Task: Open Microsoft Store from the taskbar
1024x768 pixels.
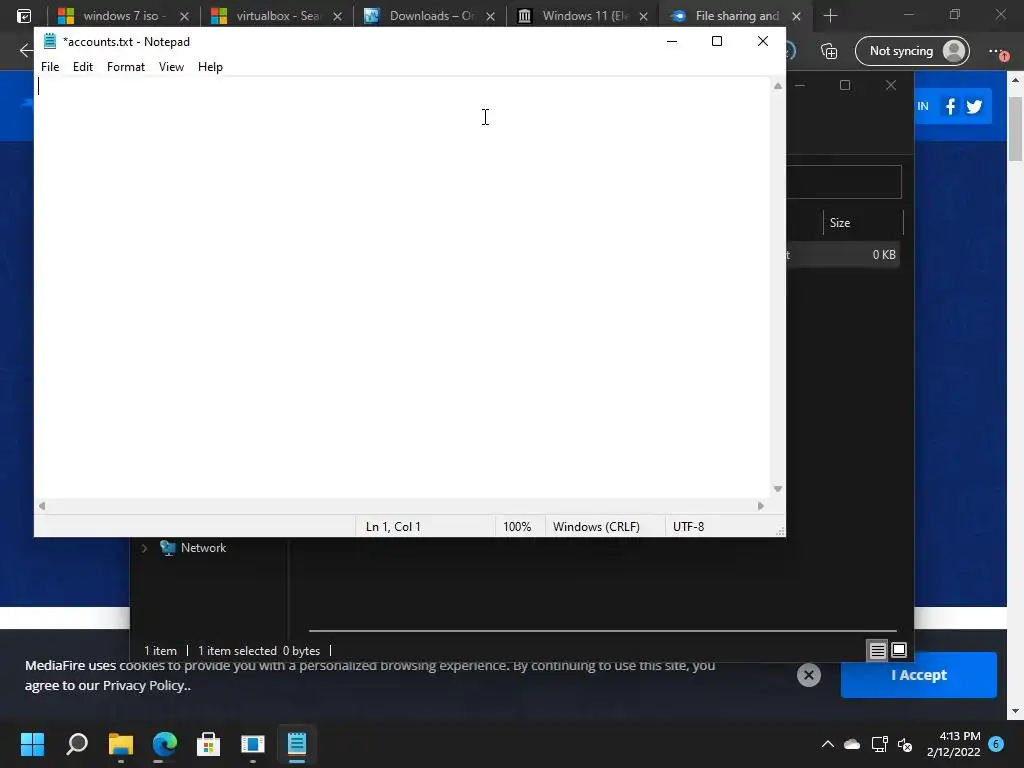Action: click(208, 744)
